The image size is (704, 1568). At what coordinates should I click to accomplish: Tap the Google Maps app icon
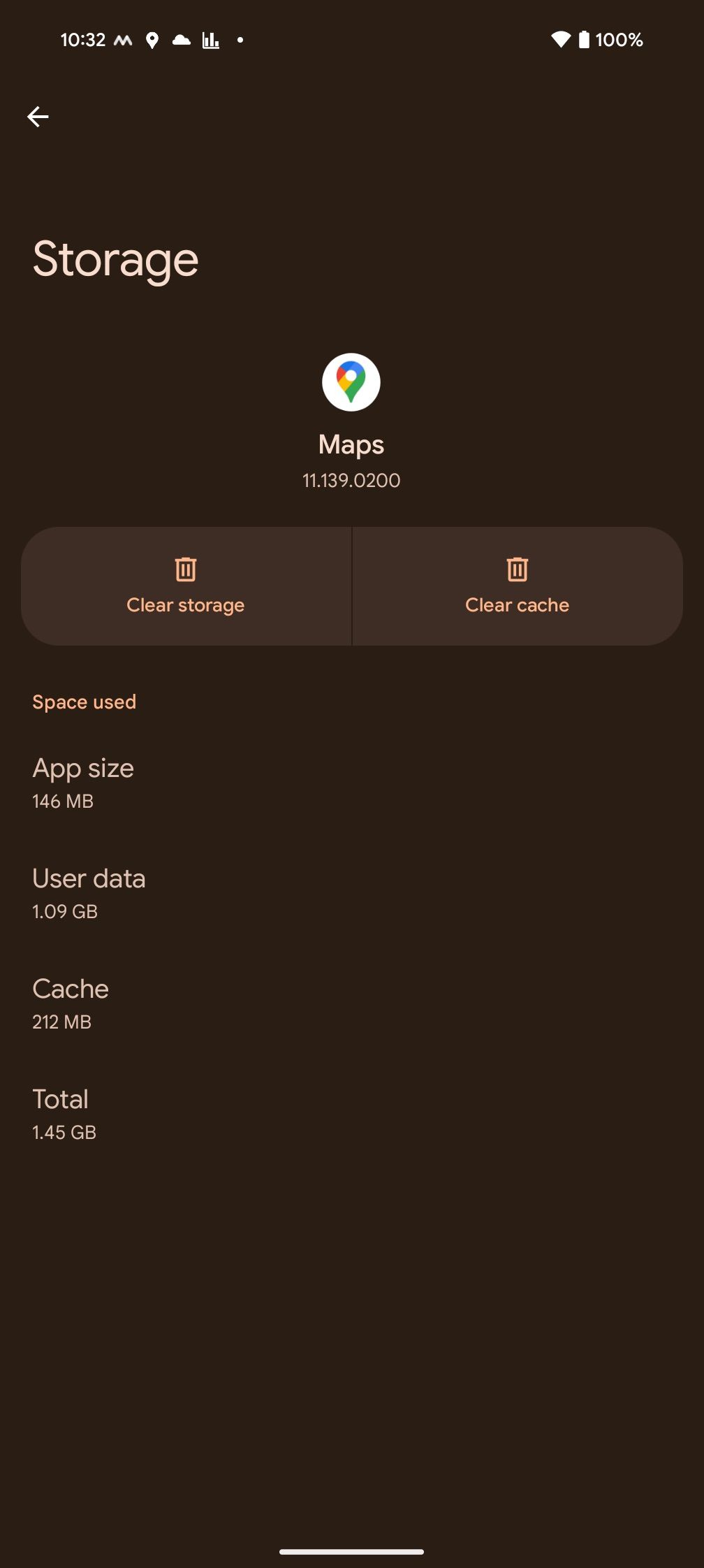click(351, 382)
